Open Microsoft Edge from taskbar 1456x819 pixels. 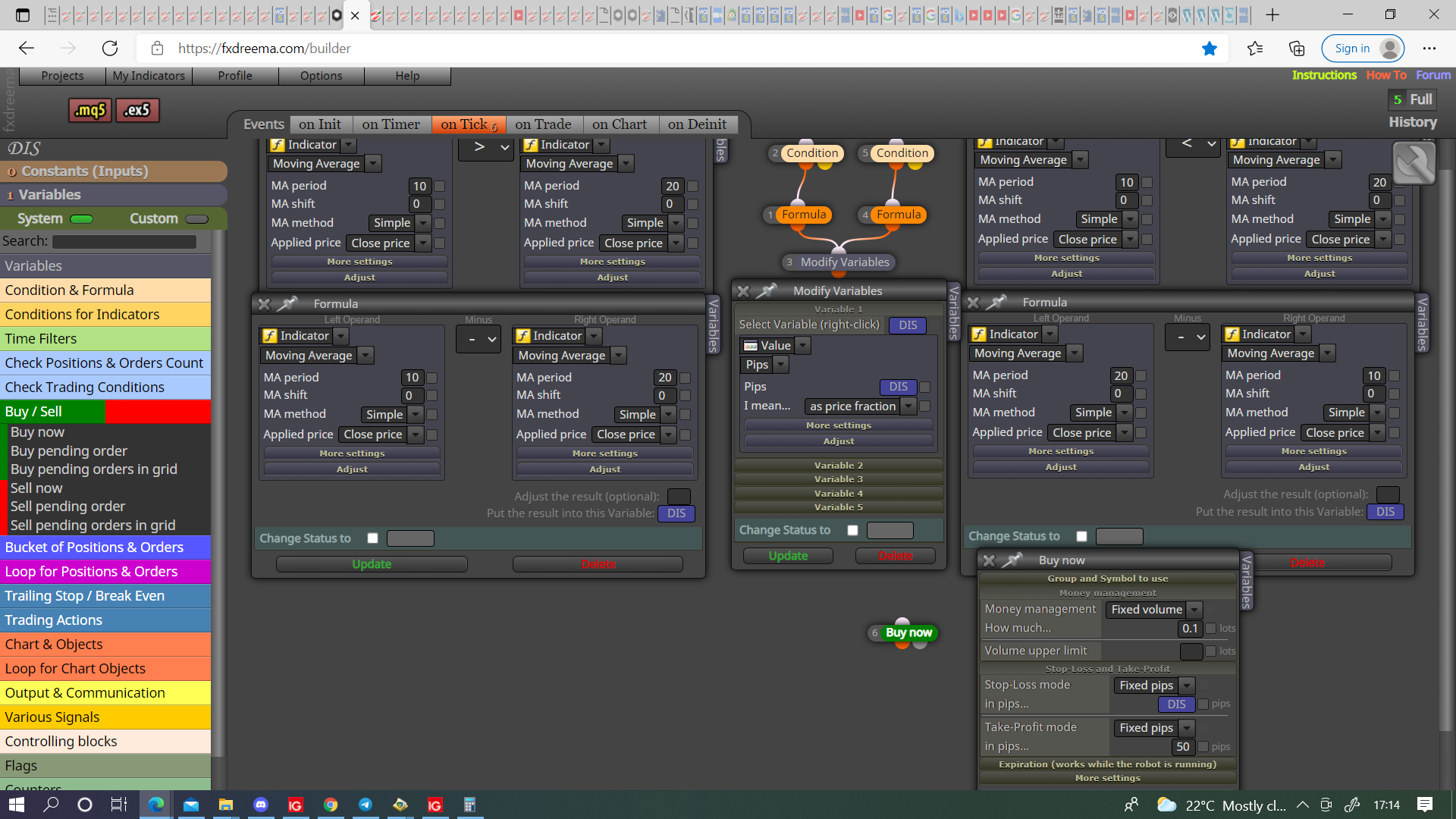click(156, 805)
